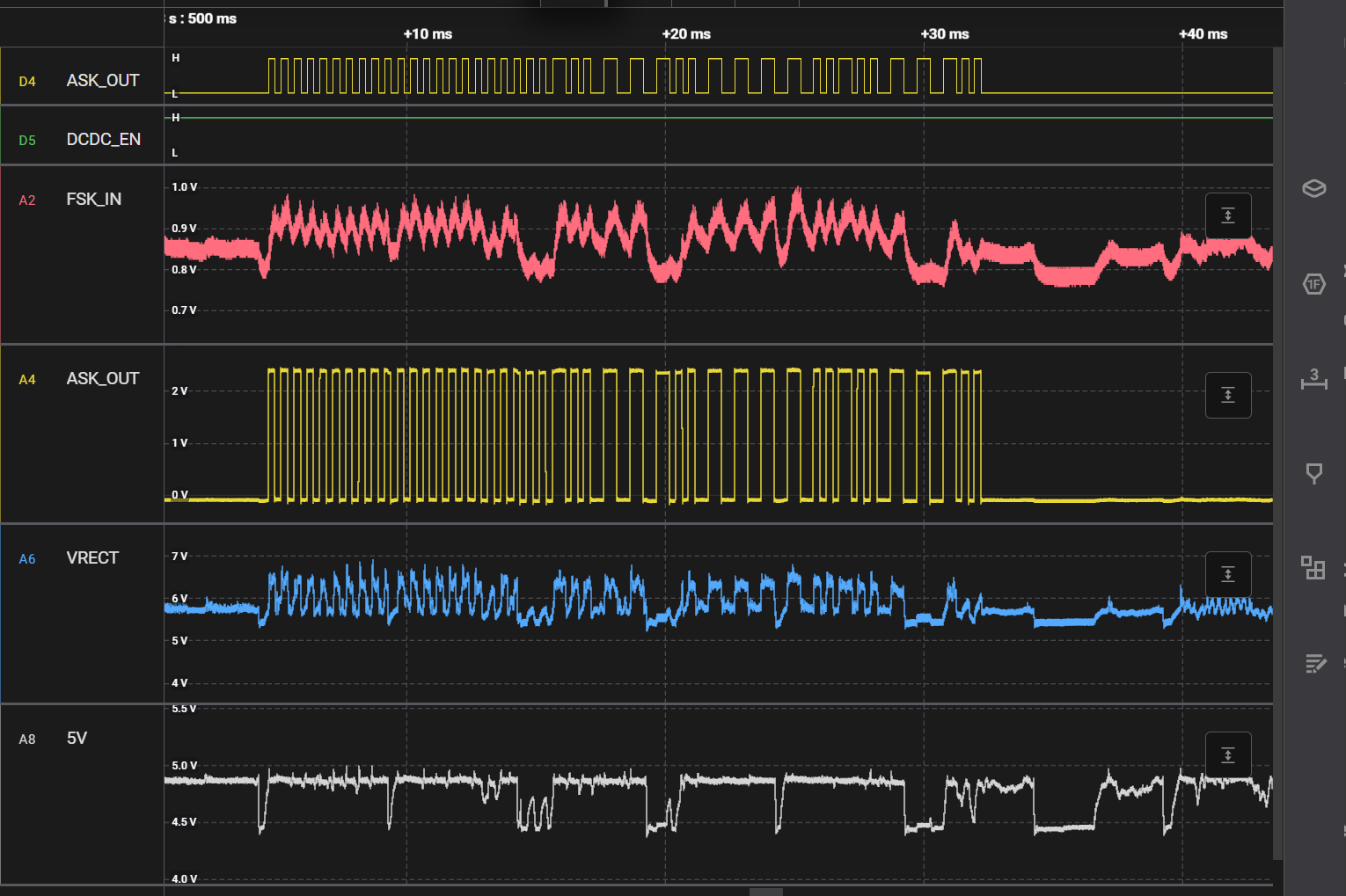Click the VRECT channel label
Screen dimensions: 1346x896
[x=92, y=557]
